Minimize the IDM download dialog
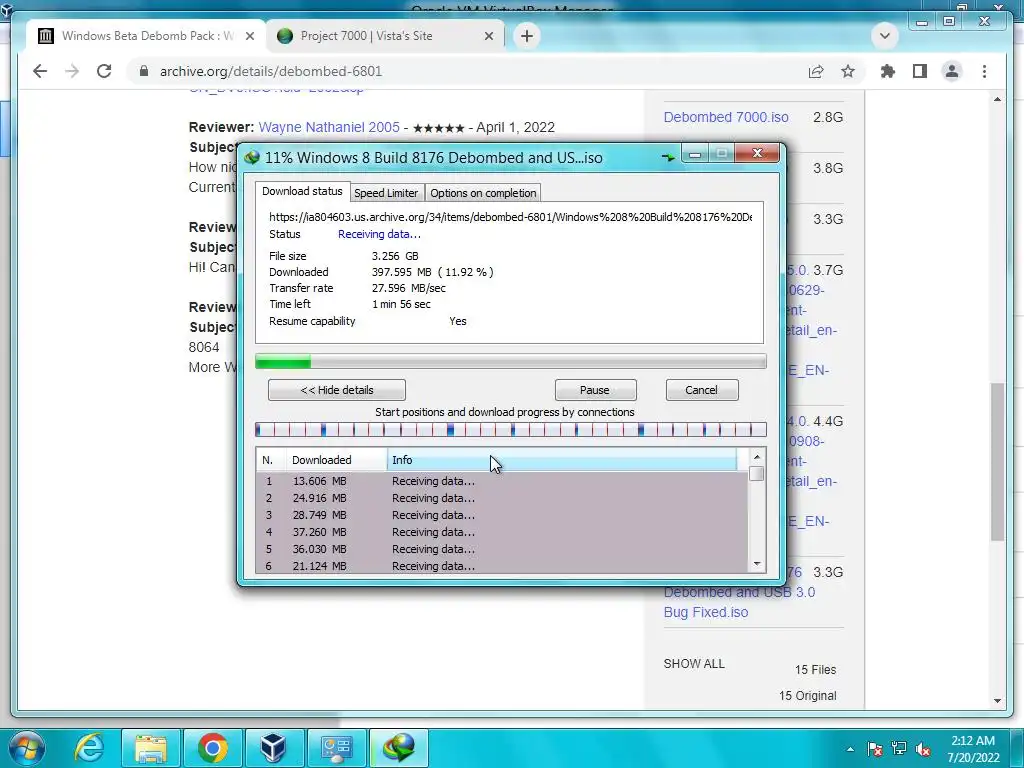 [695, 154]
